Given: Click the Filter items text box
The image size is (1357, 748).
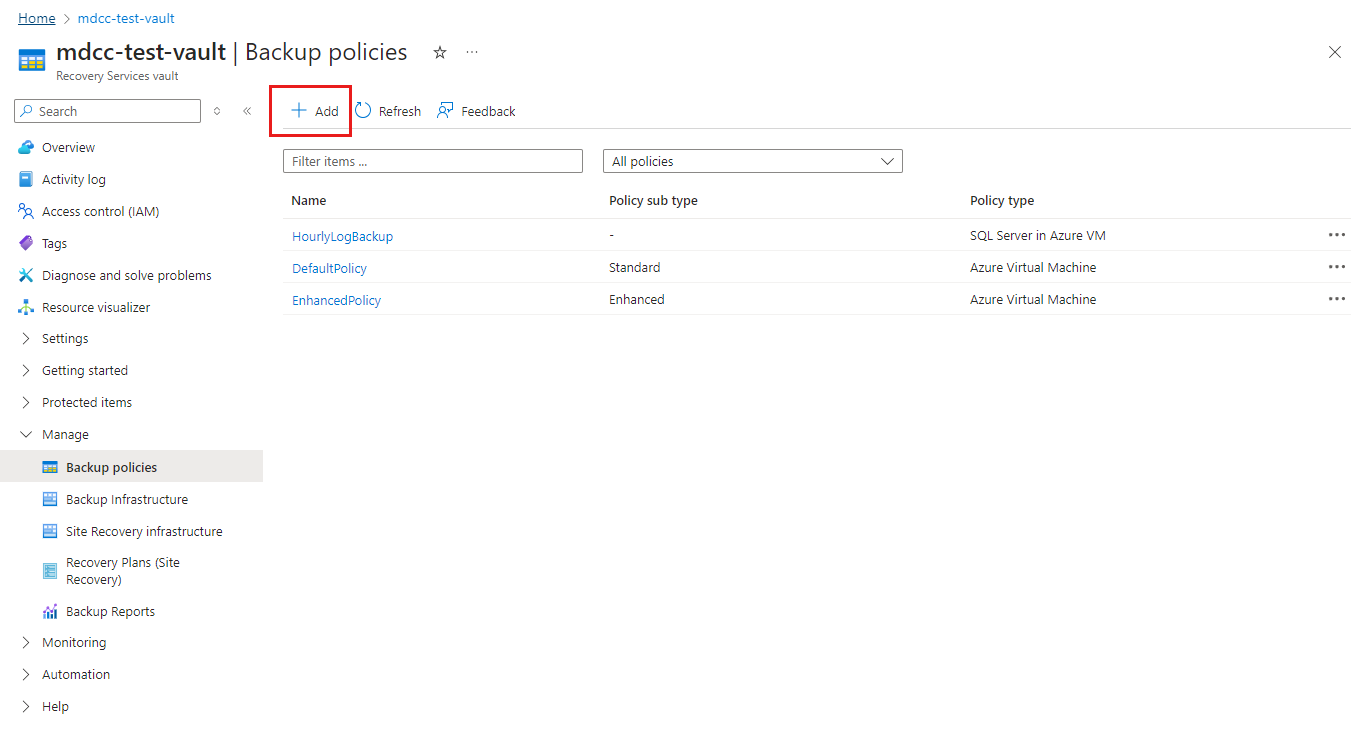Looking at the screenshot, I should tap(433, 161).
